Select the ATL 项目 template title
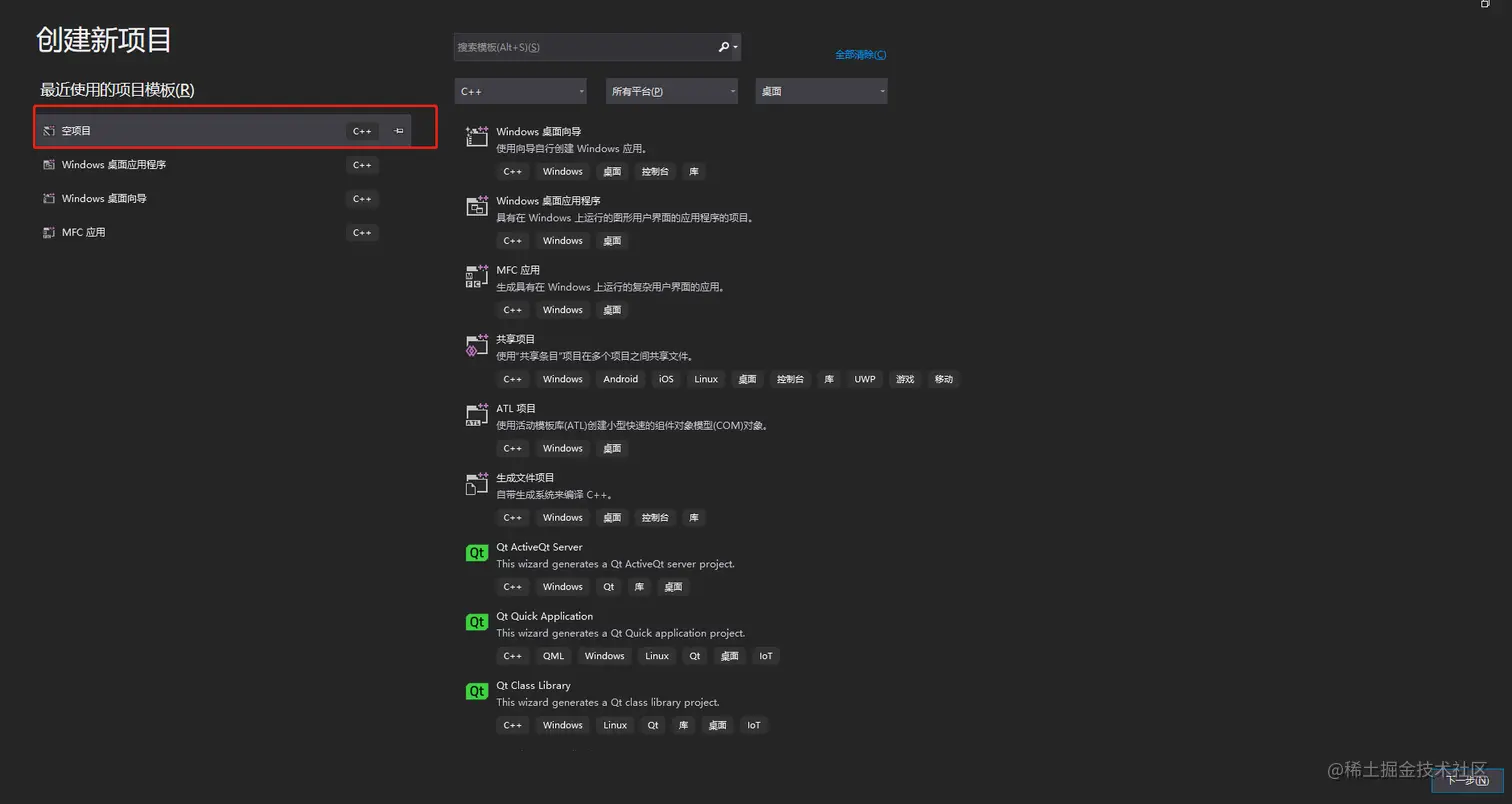The image size is (1512, 804). (x=516, y=409)
